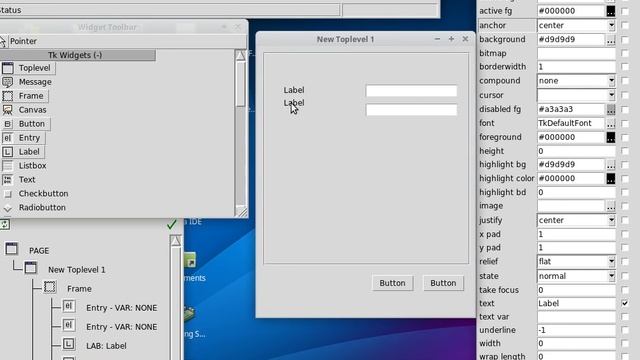Click the underline value field showing -1
Viewport: 640px width, 360px height.
576,330
